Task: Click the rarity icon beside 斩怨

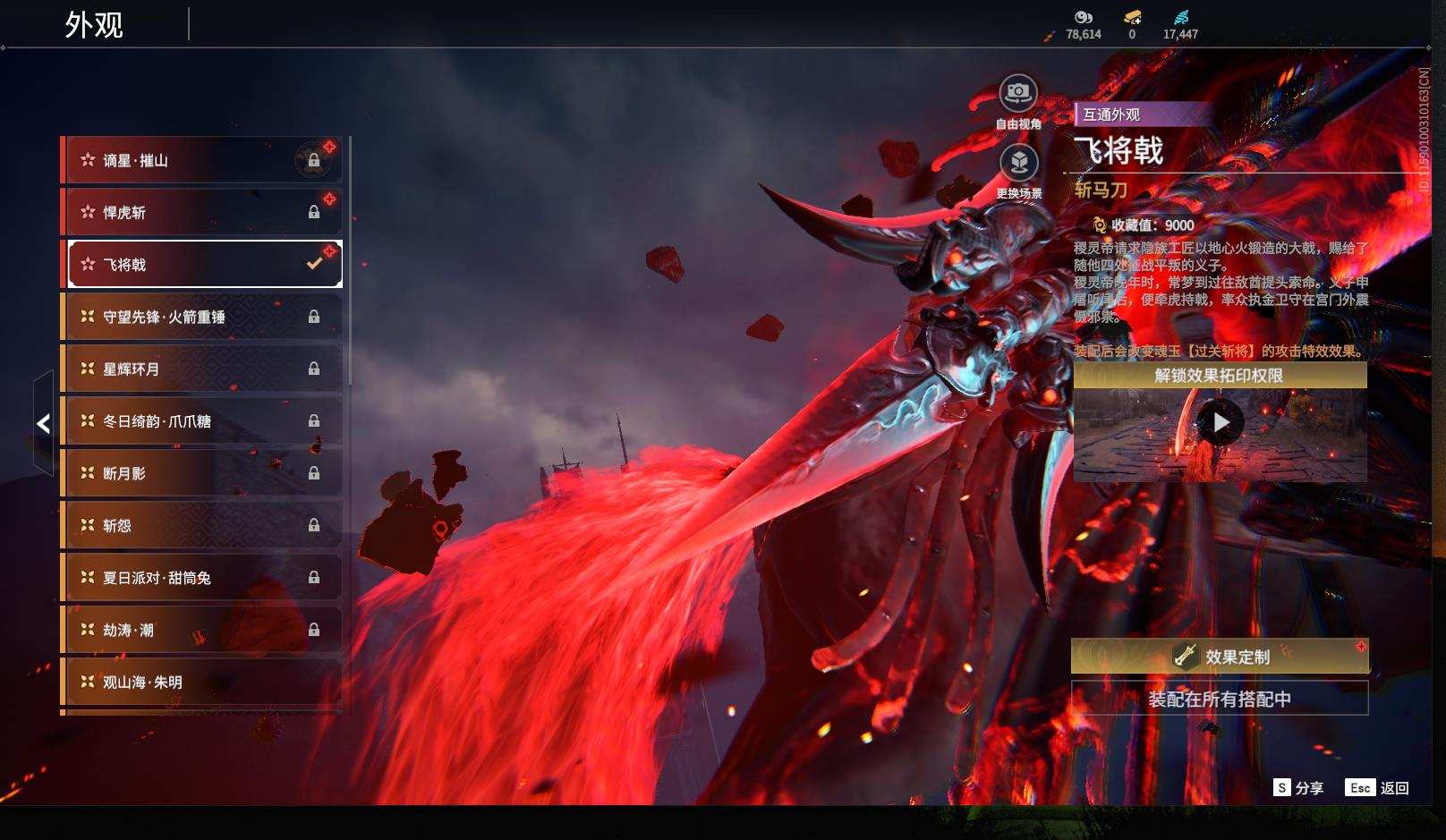Action: [88, 525]
